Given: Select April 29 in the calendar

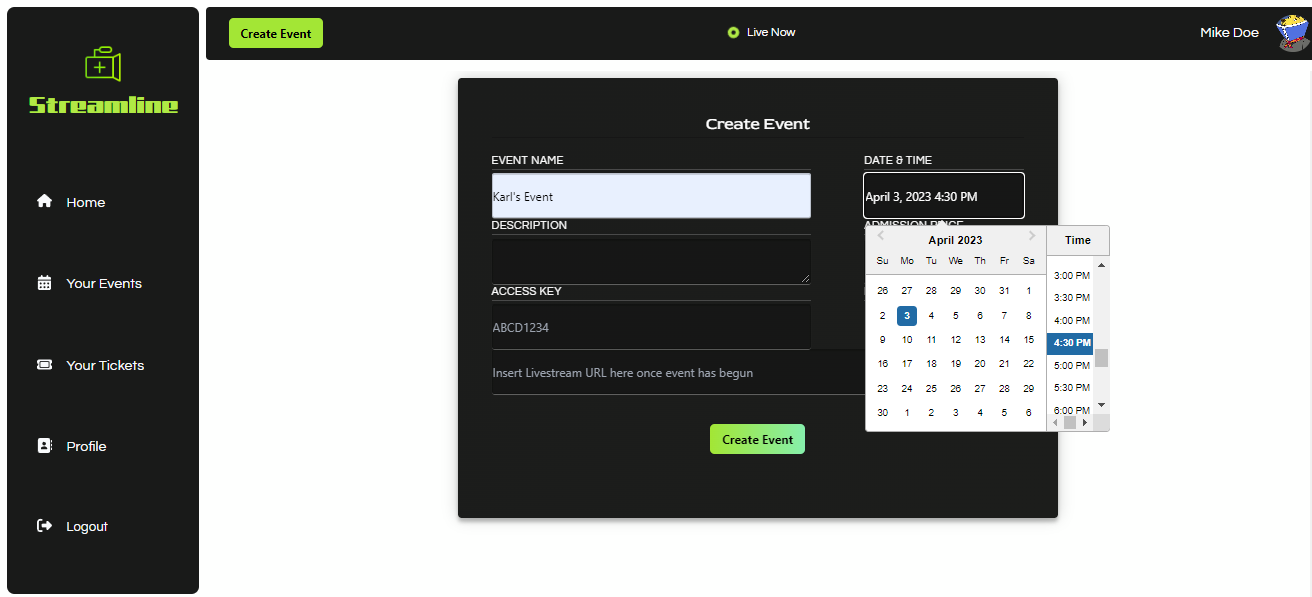Looking at the screenshot, I should pyautogui.click(x=1029, y=388).
